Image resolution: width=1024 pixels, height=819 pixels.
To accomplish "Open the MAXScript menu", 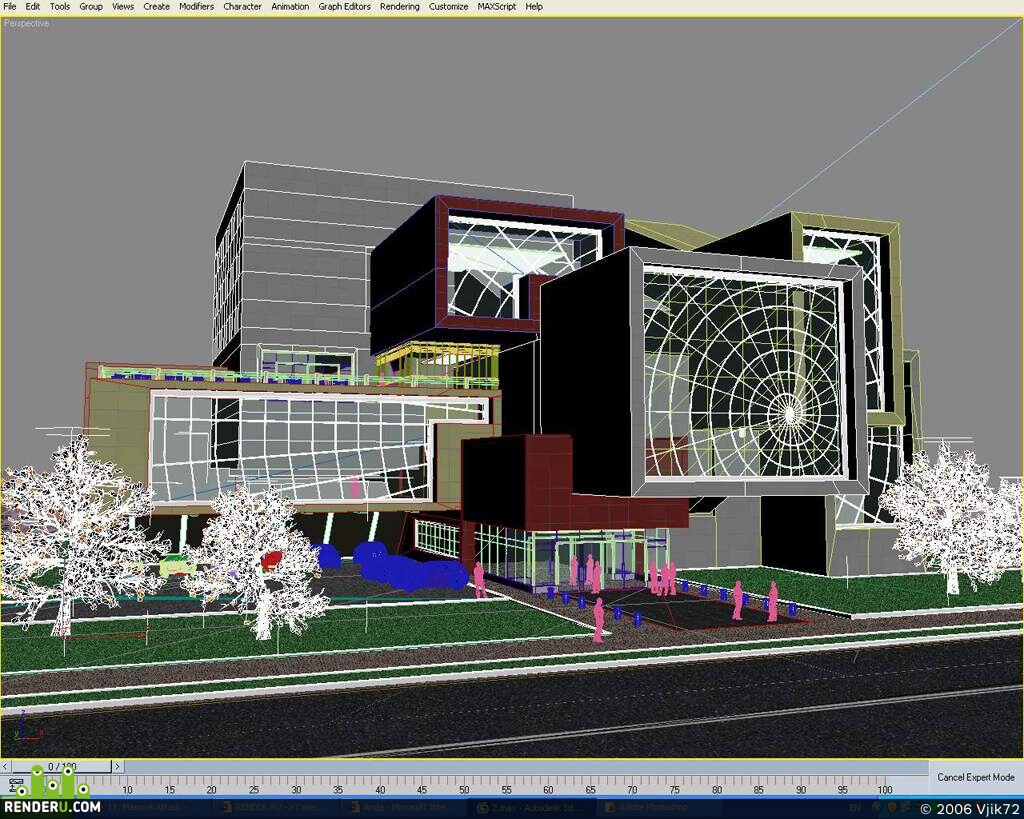I will [x=496, y=7].
